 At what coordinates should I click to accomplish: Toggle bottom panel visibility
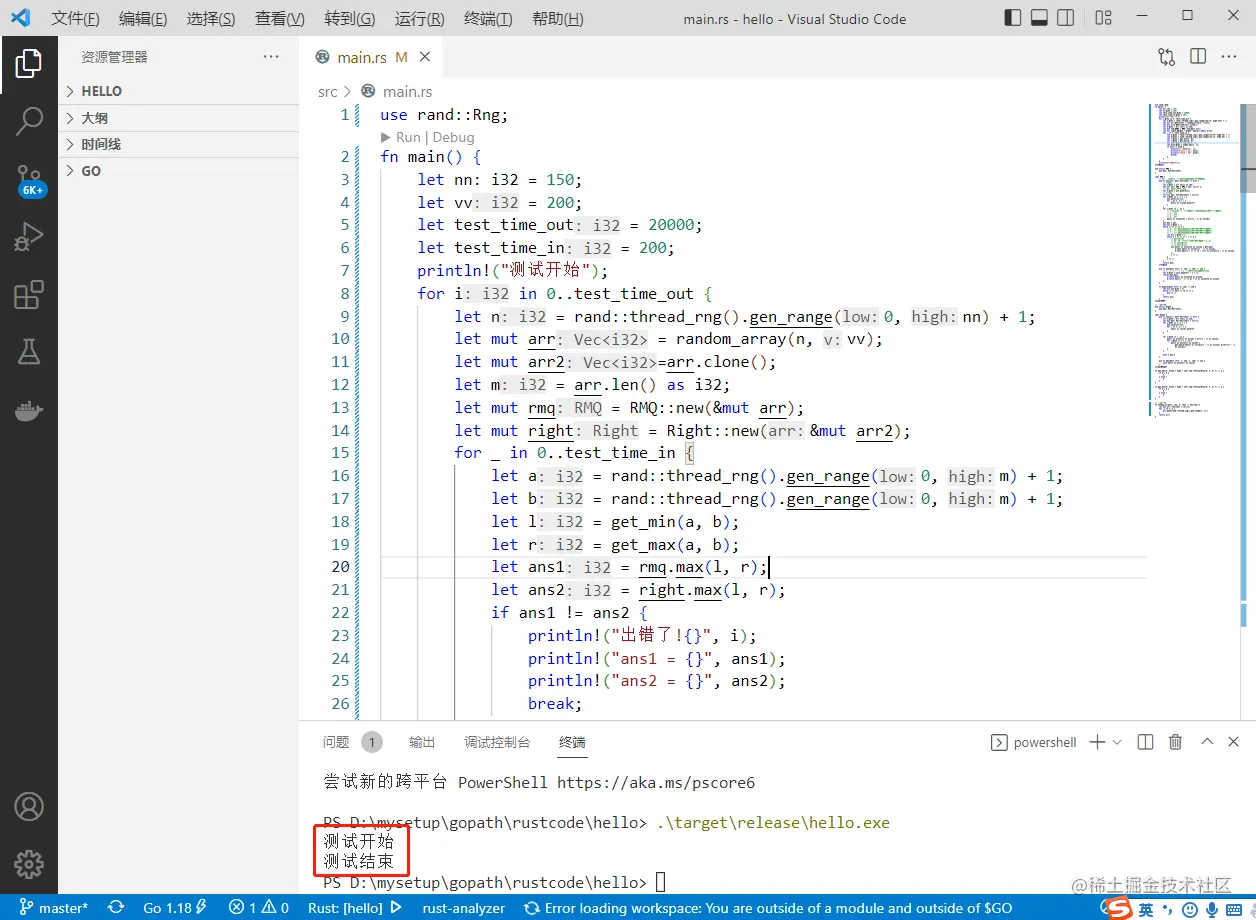(x=1039, y=18)
